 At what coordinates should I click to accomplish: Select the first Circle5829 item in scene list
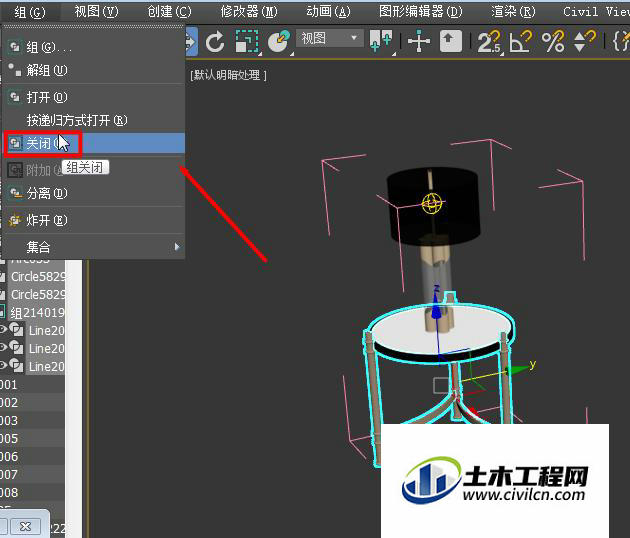click(38, 277)
